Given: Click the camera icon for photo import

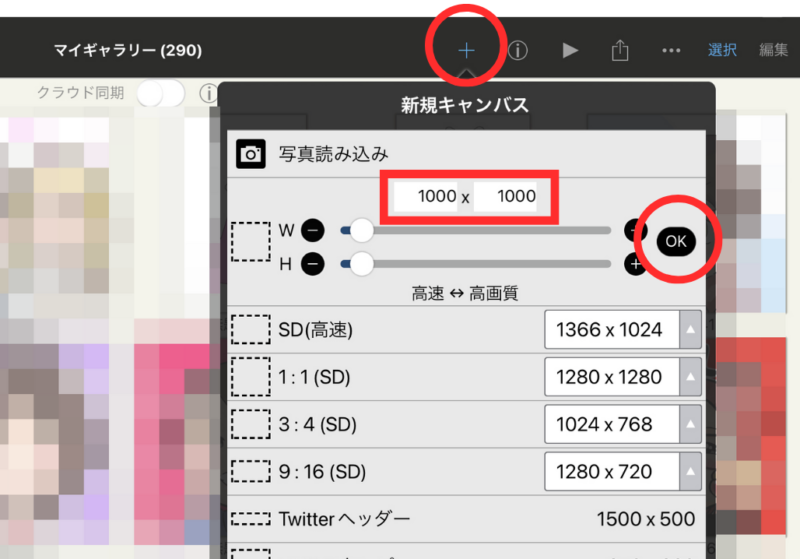Looking at the screenshot, I should point(250,154).
